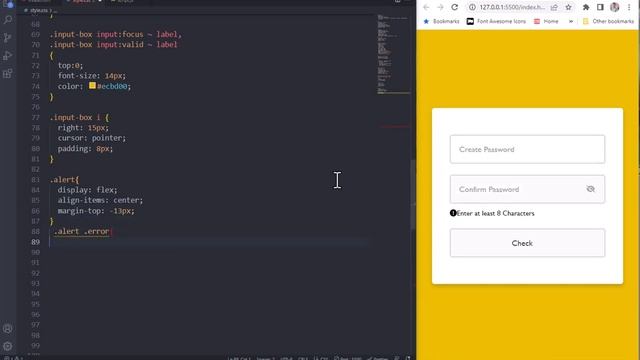The image size is (640, 360).
Task: Open the Manage gear menu in VS Code
Action: click(7, 346)
